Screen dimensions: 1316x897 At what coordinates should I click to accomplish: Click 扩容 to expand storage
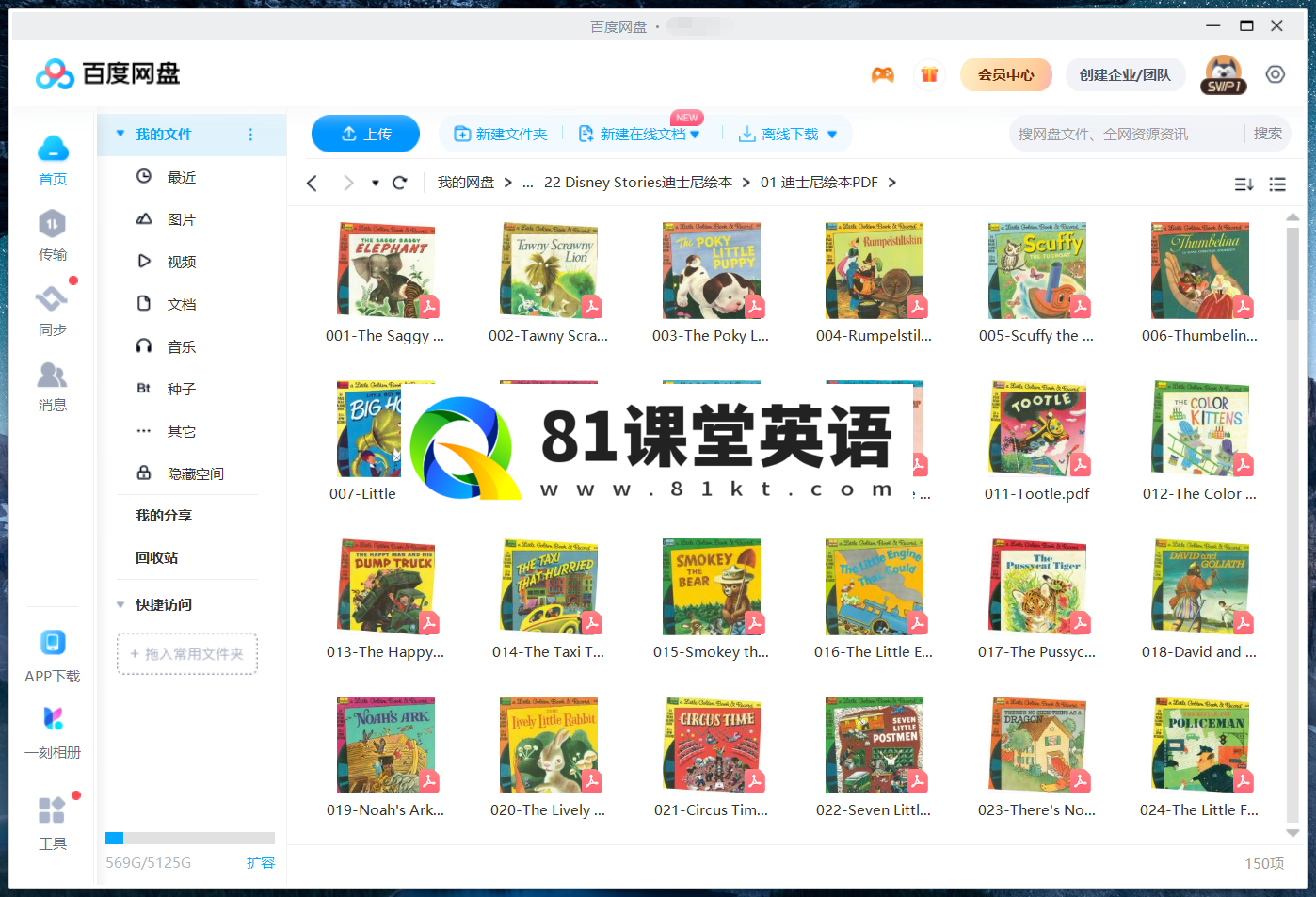point(261,862)
